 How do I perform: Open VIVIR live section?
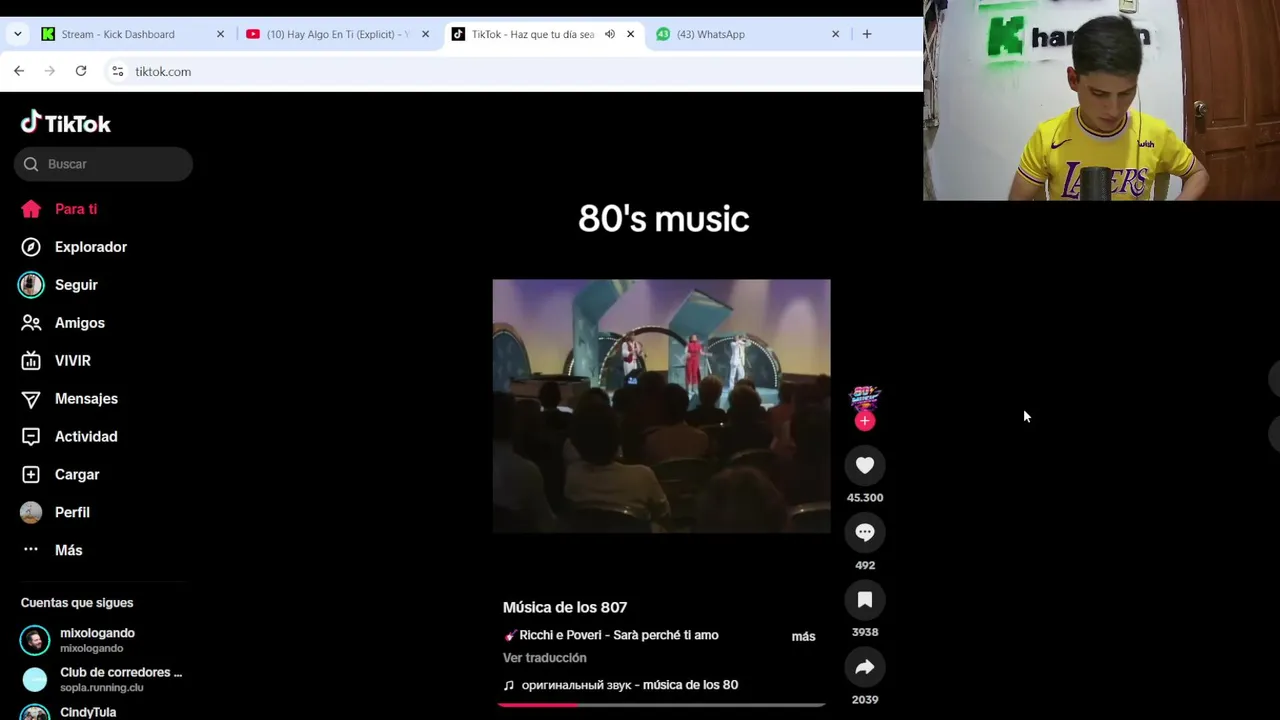tap(56, 361)
